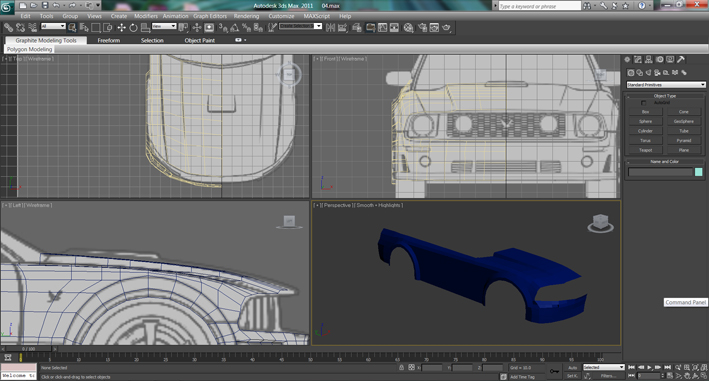Screen dimensions: 709x381
Task: Switch to Selection ribbon tab
Action: point(152,40)
